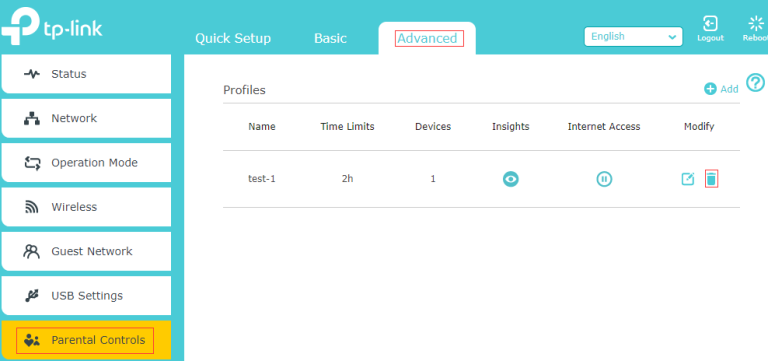Viewport: 768px width, 361px height.
Task: Open the English language dropdown
Action: [633, 37]
